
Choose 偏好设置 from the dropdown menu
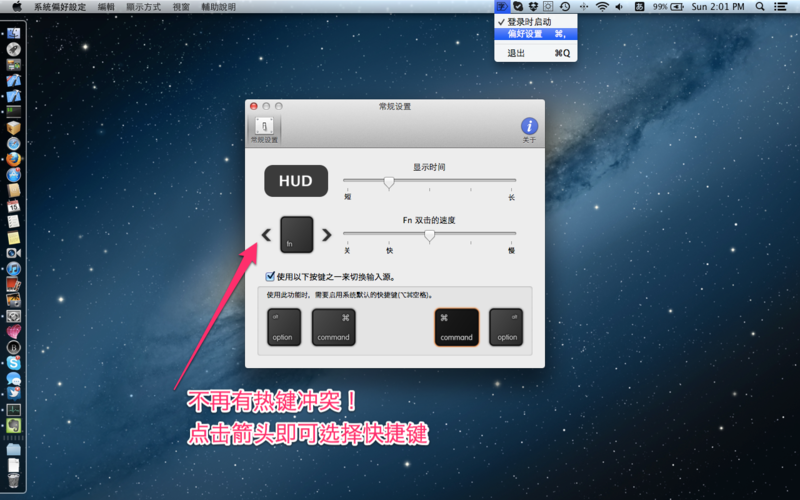coord(525,33)
